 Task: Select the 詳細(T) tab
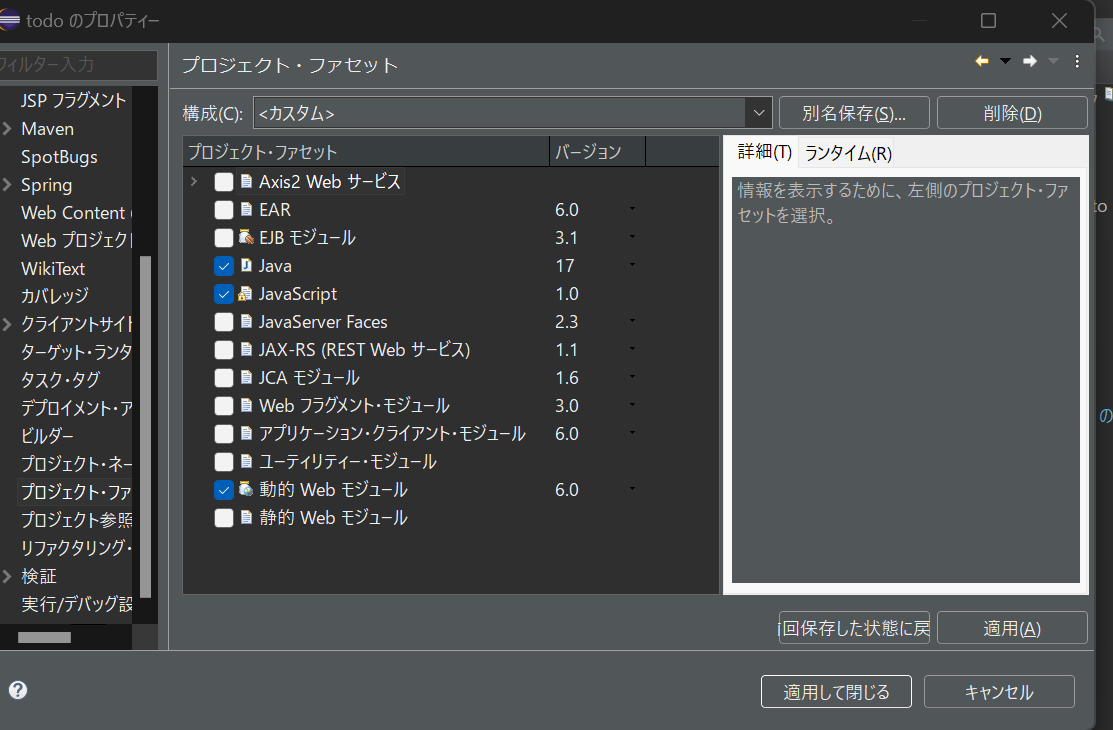coord(764,152)
